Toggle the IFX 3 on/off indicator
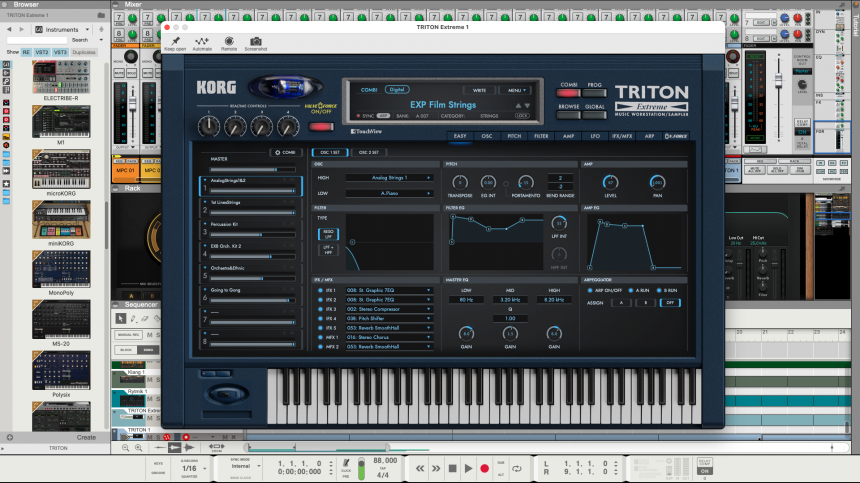Viewport: 860px width, 483px height. pyautogui.click(x=320, y=309)
